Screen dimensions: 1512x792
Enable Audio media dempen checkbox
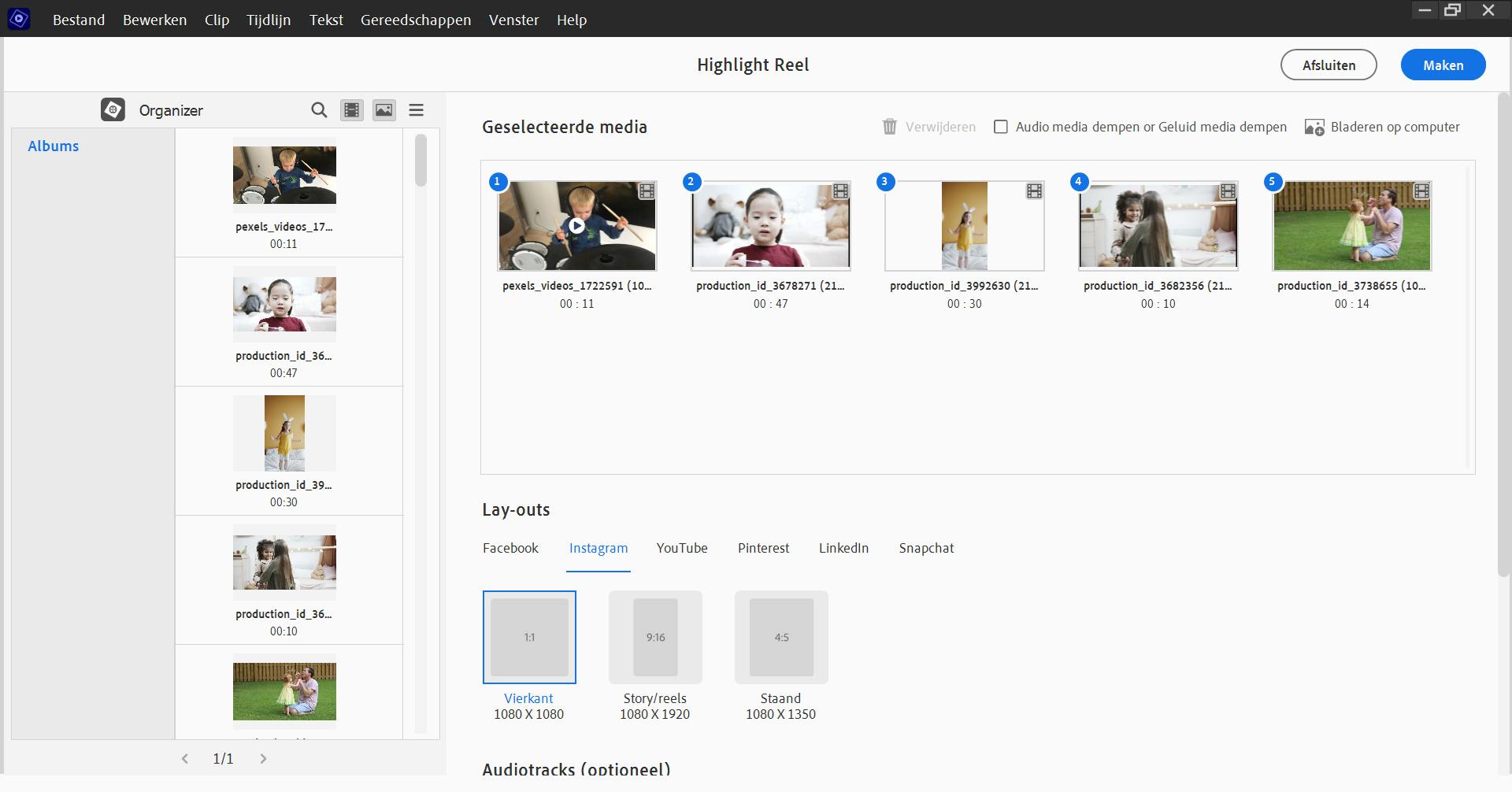(x=1001, y=127)
